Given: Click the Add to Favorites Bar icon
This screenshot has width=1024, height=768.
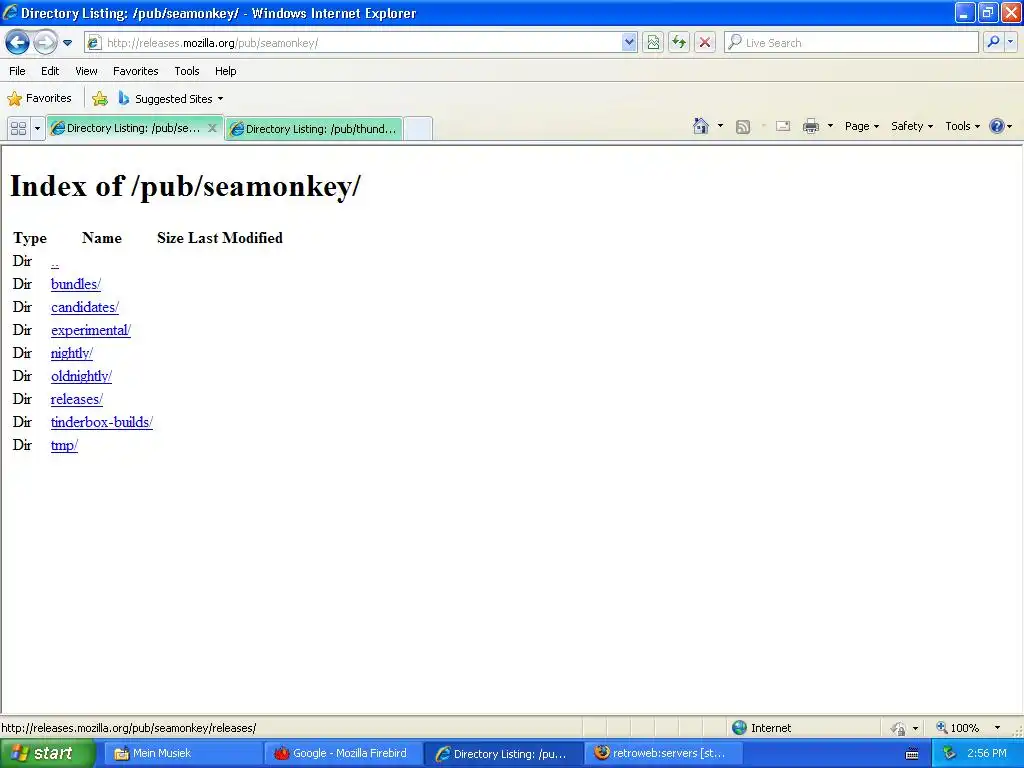Looking at the screenshot, I should point(100,99).
